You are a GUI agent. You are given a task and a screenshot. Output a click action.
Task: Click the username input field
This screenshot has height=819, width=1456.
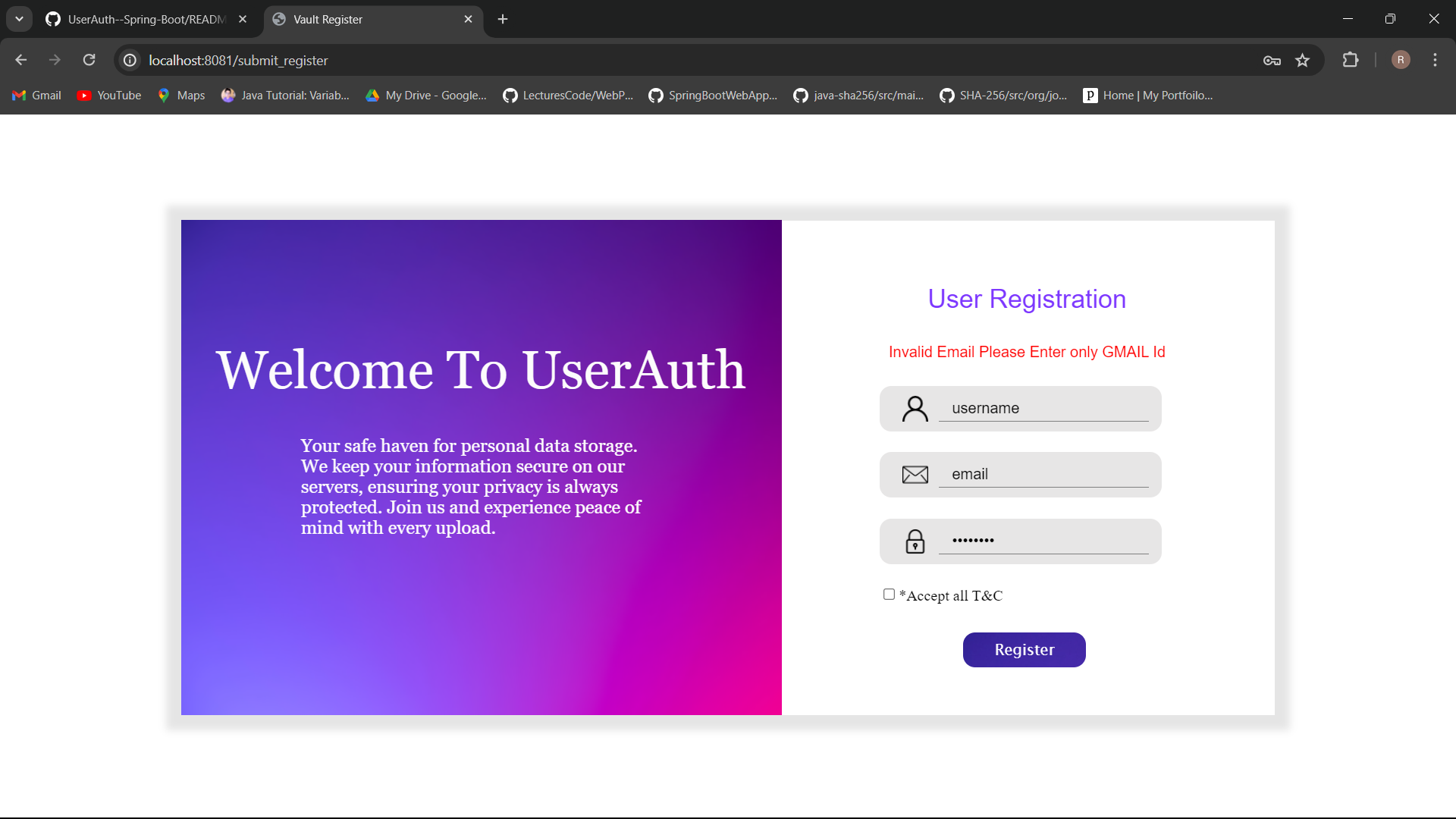(1045, 408)
